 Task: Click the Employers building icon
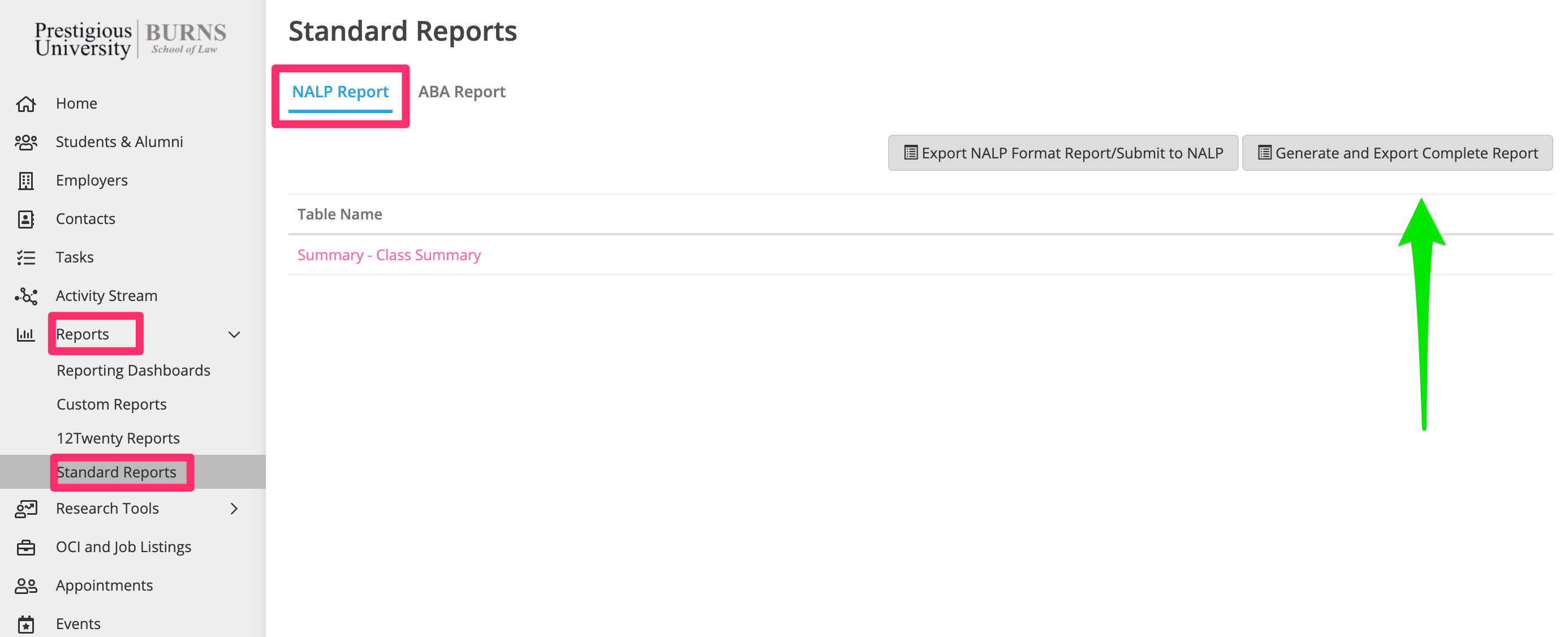tap(25, 181)
